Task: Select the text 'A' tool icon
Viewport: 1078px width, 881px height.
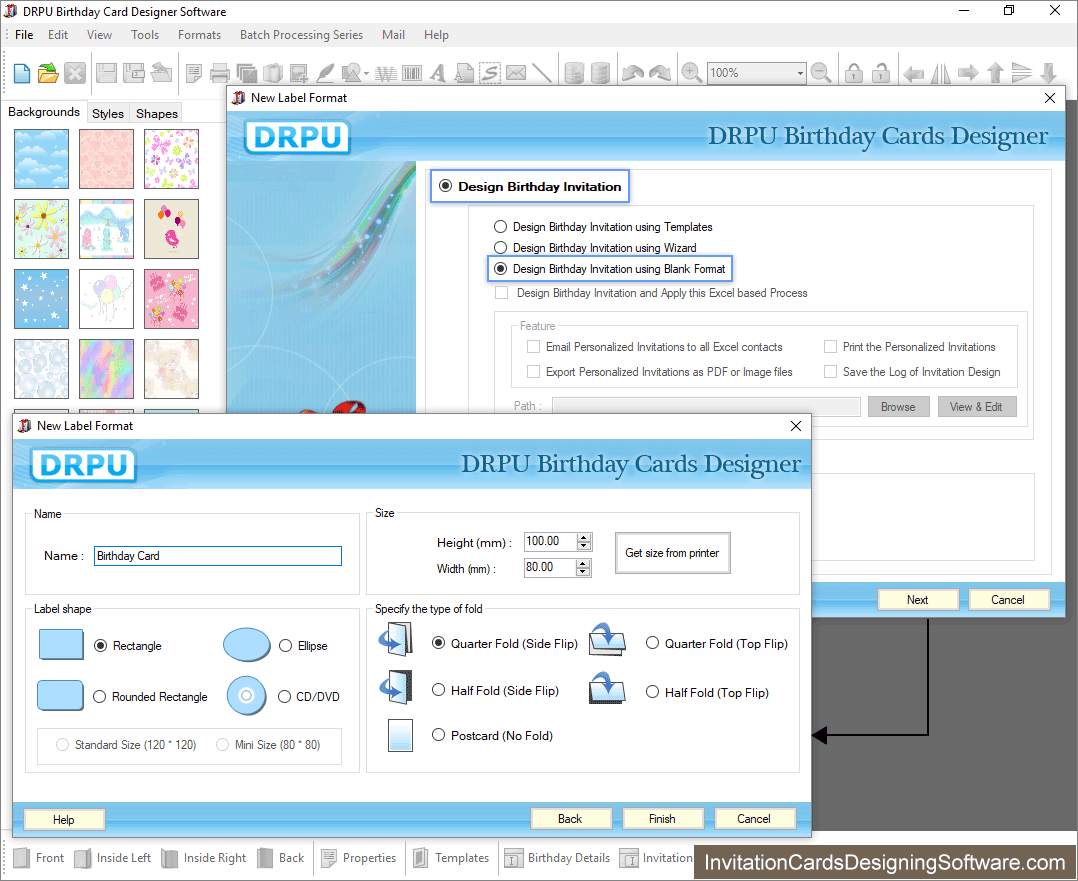Action: coord(437,72)
